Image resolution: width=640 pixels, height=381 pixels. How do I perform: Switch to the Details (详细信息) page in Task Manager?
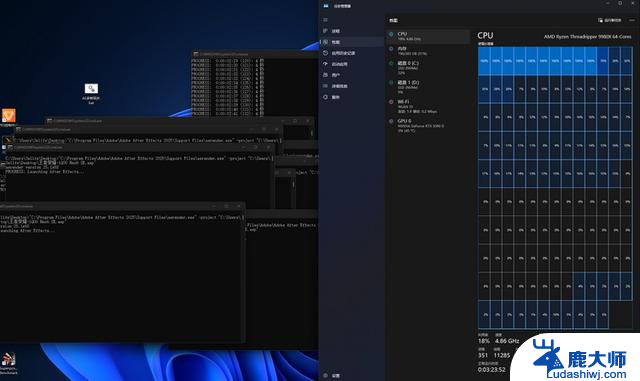(351, 86)
